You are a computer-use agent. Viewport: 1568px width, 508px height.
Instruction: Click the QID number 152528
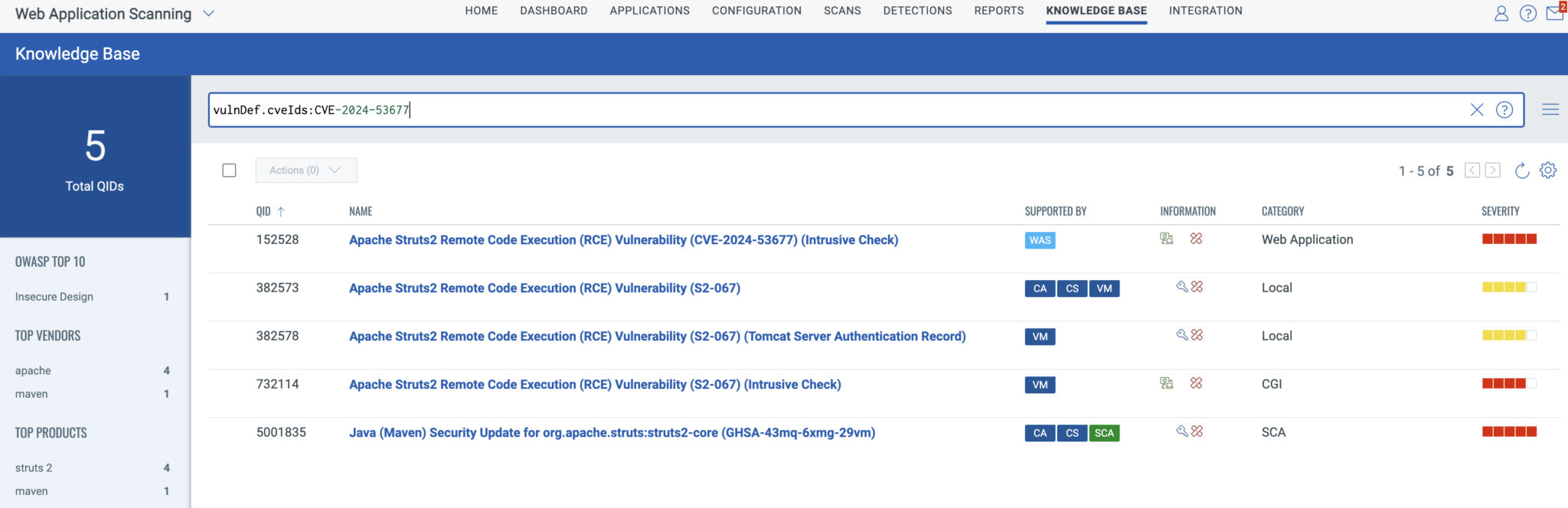(277, 239)
